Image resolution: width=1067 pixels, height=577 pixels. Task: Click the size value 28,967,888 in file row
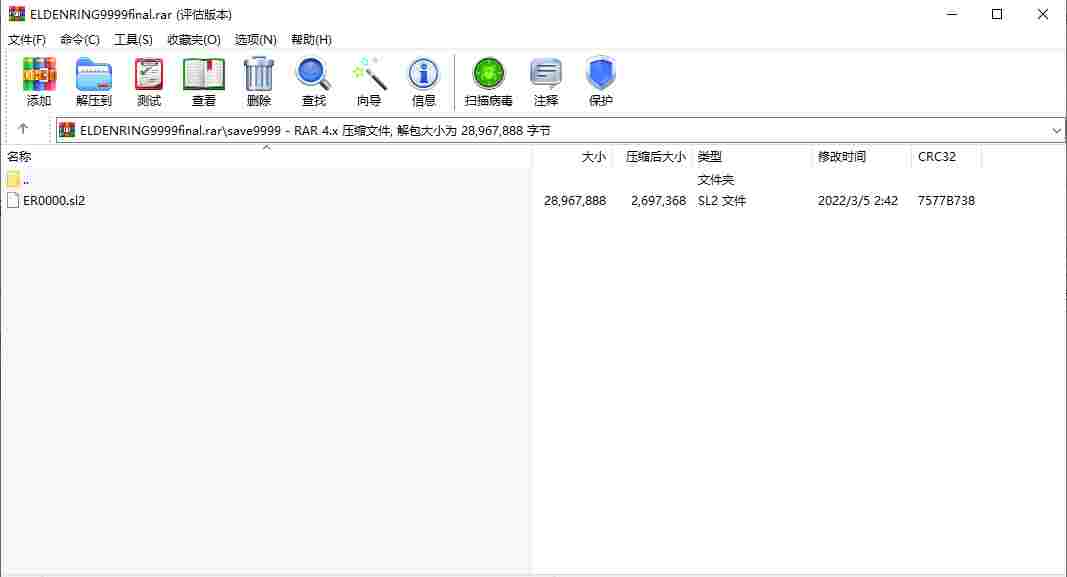click(575, 201)
